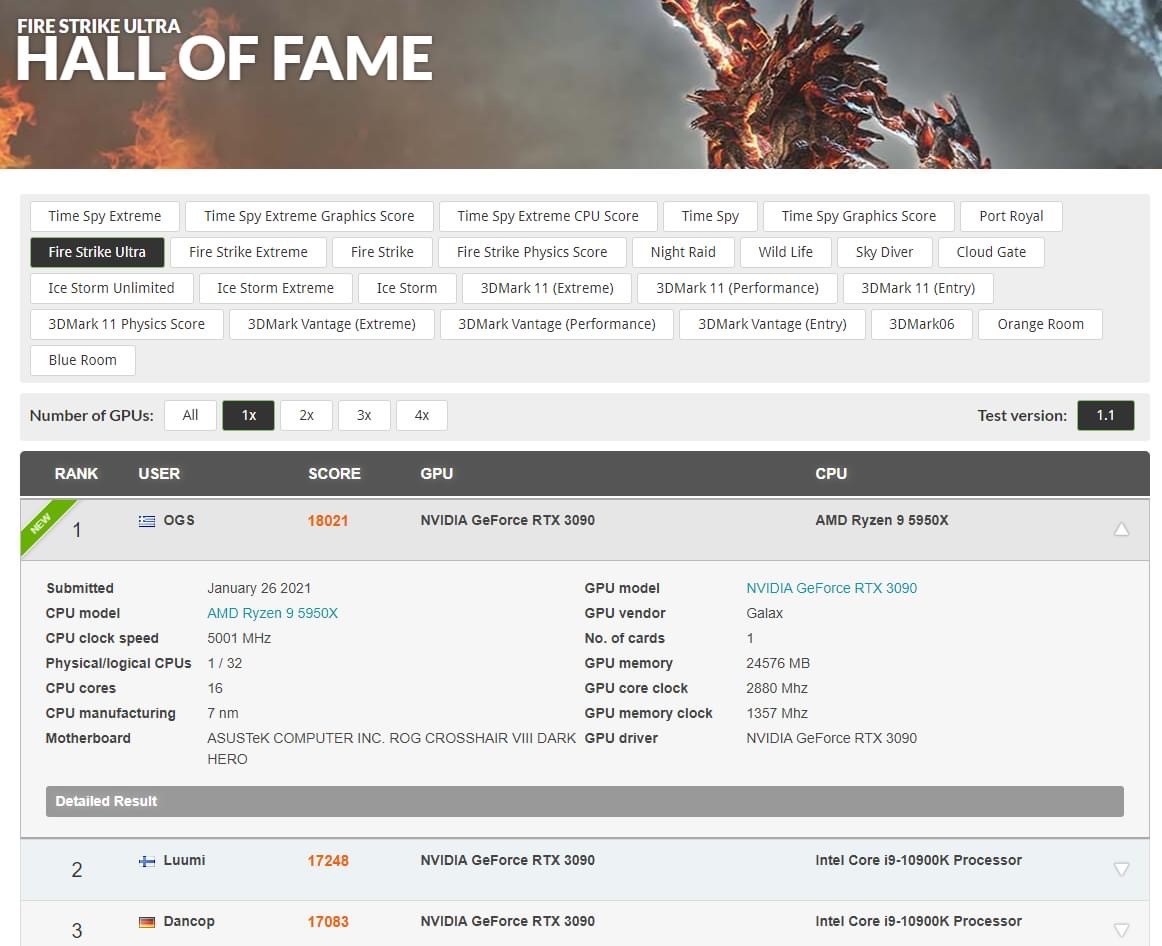Expand the rank 3 Dancop result details

pos(1121,930)
